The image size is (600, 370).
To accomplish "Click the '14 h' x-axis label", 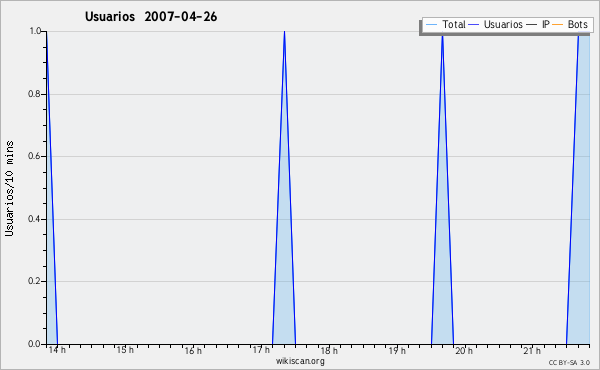I will (x=57, y=350).
